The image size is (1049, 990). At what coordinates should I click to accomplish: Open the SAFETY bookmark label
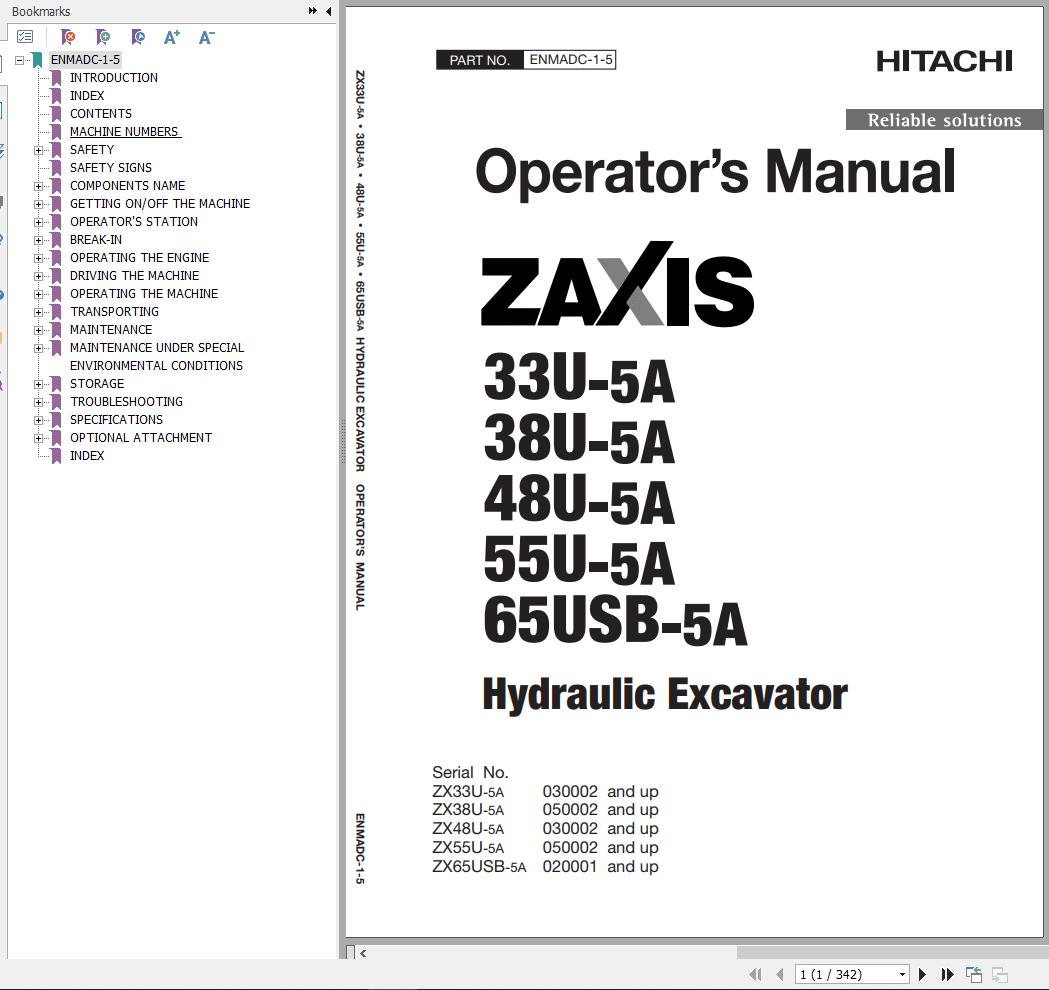[92, 150]
